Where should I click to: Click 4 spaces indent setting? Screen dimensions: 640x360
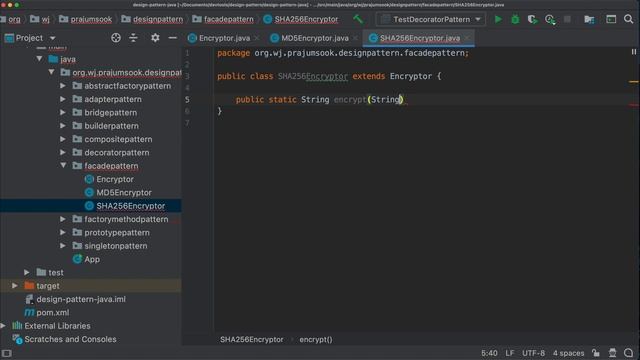[x=569, y=353]
